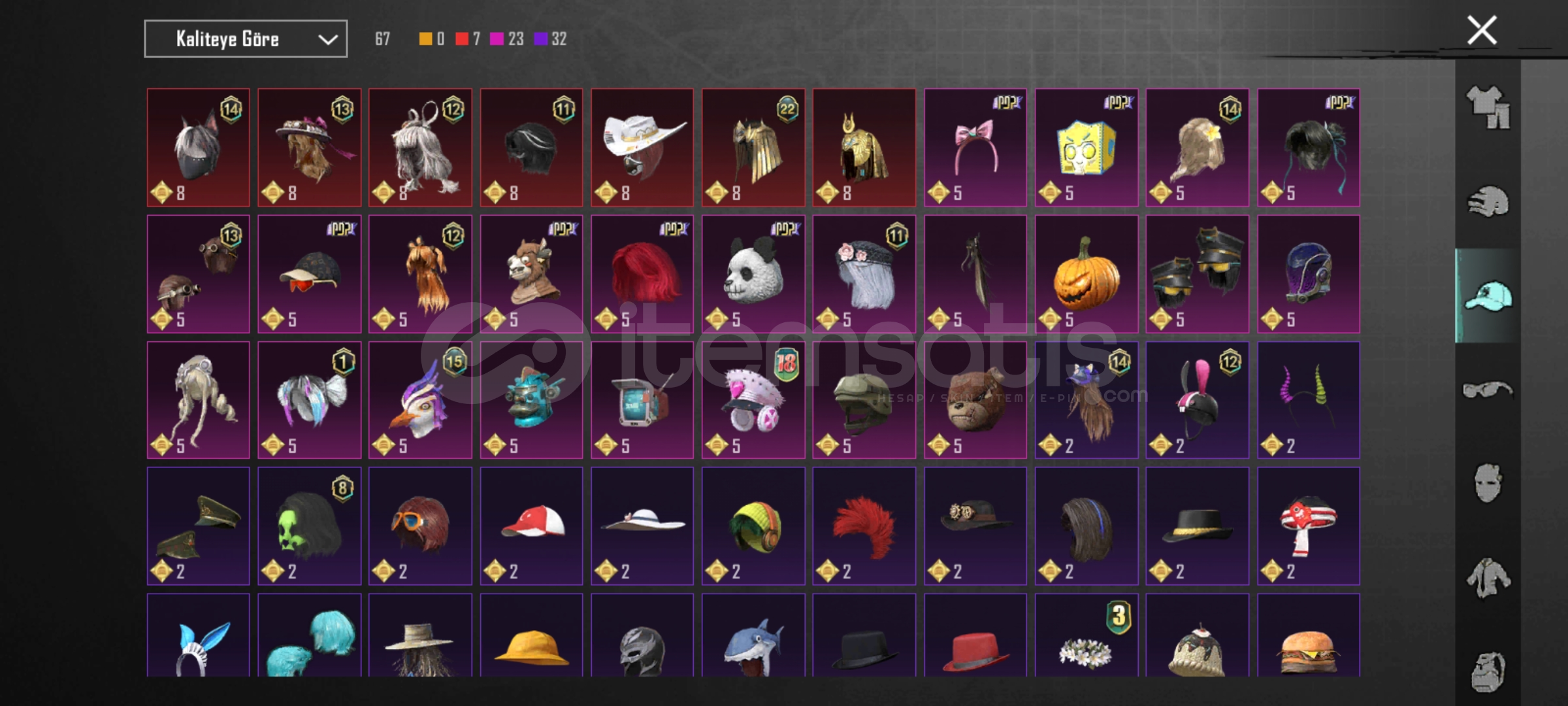Select the pumpkin head item
Screen dimensions: 1568x706
1086,274
